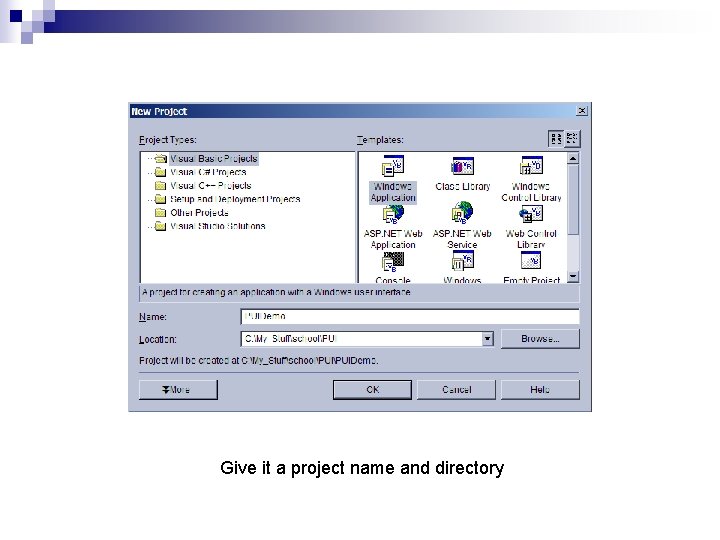This screenshot has width=720, height=540.
Task: Click the Visual C++ Projects folder icon
Action: point(160,186)
